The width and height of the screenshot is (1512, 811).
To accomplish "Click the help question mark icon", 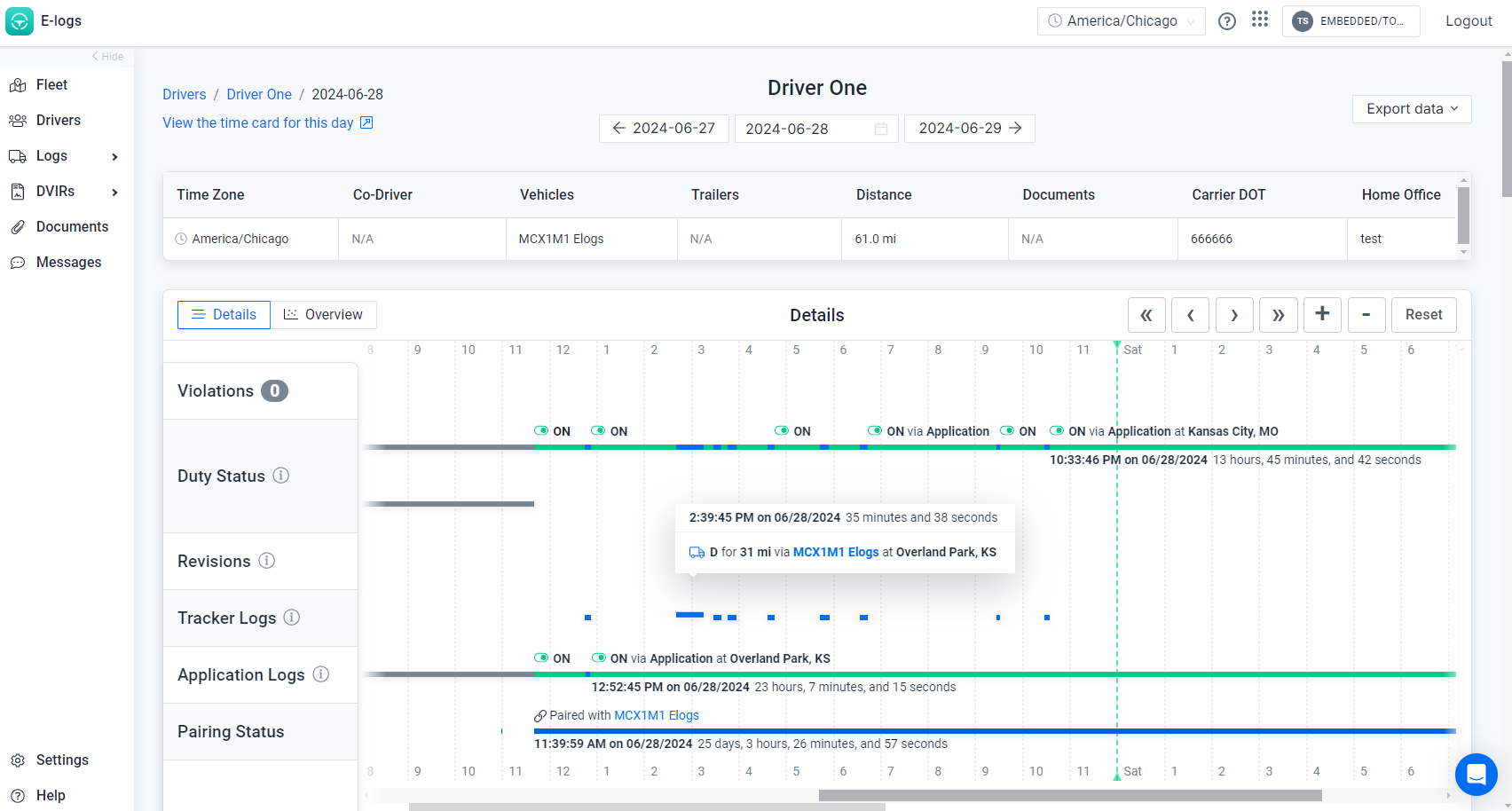I will (1227, 21).
